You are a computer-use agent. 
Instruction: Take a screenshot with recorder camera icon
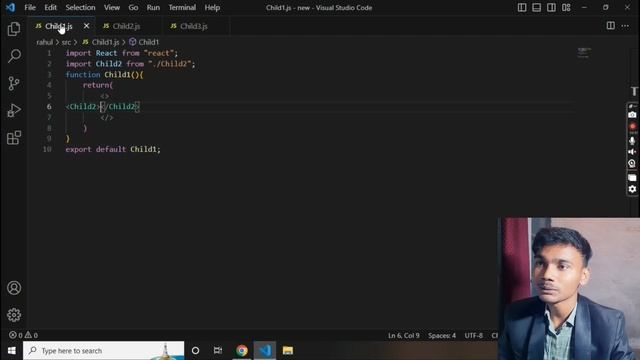(632, 115)
